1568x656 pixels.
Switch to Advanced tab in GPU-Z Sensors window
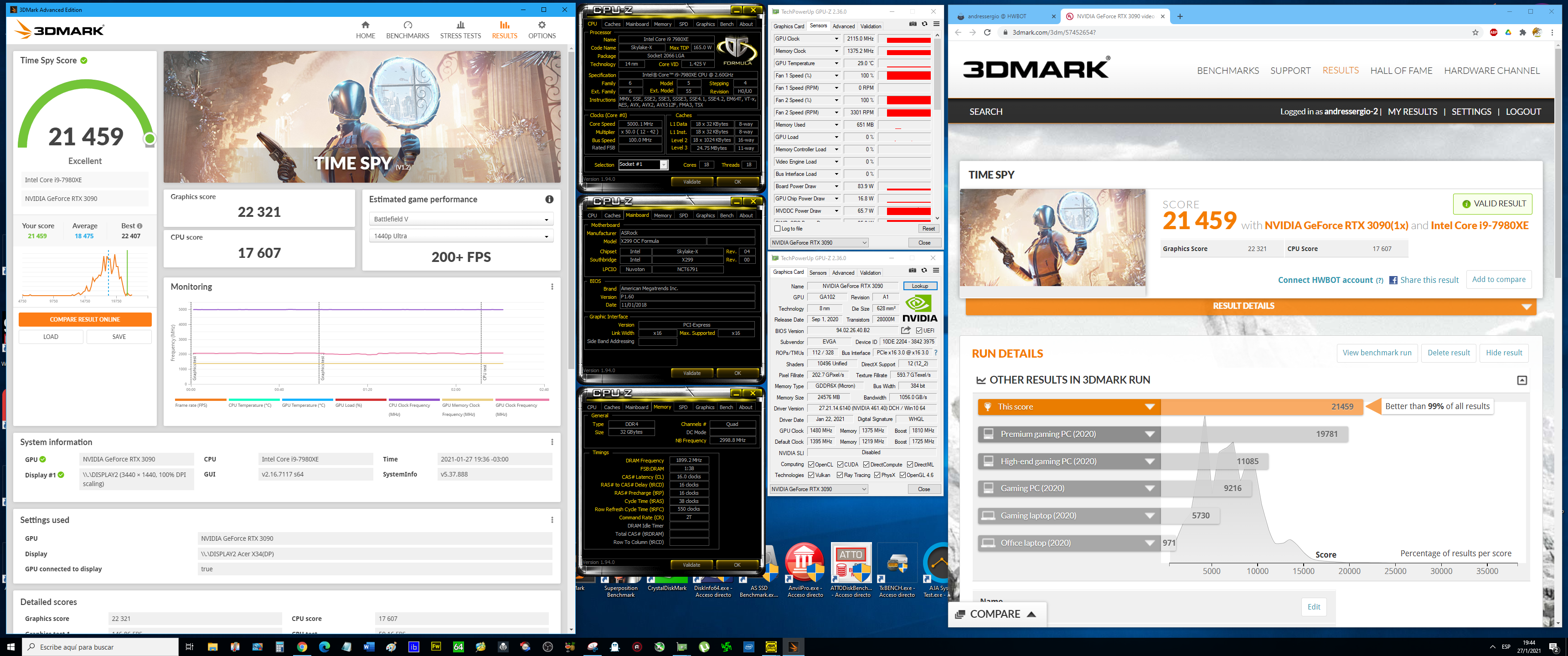pos(843,26)
